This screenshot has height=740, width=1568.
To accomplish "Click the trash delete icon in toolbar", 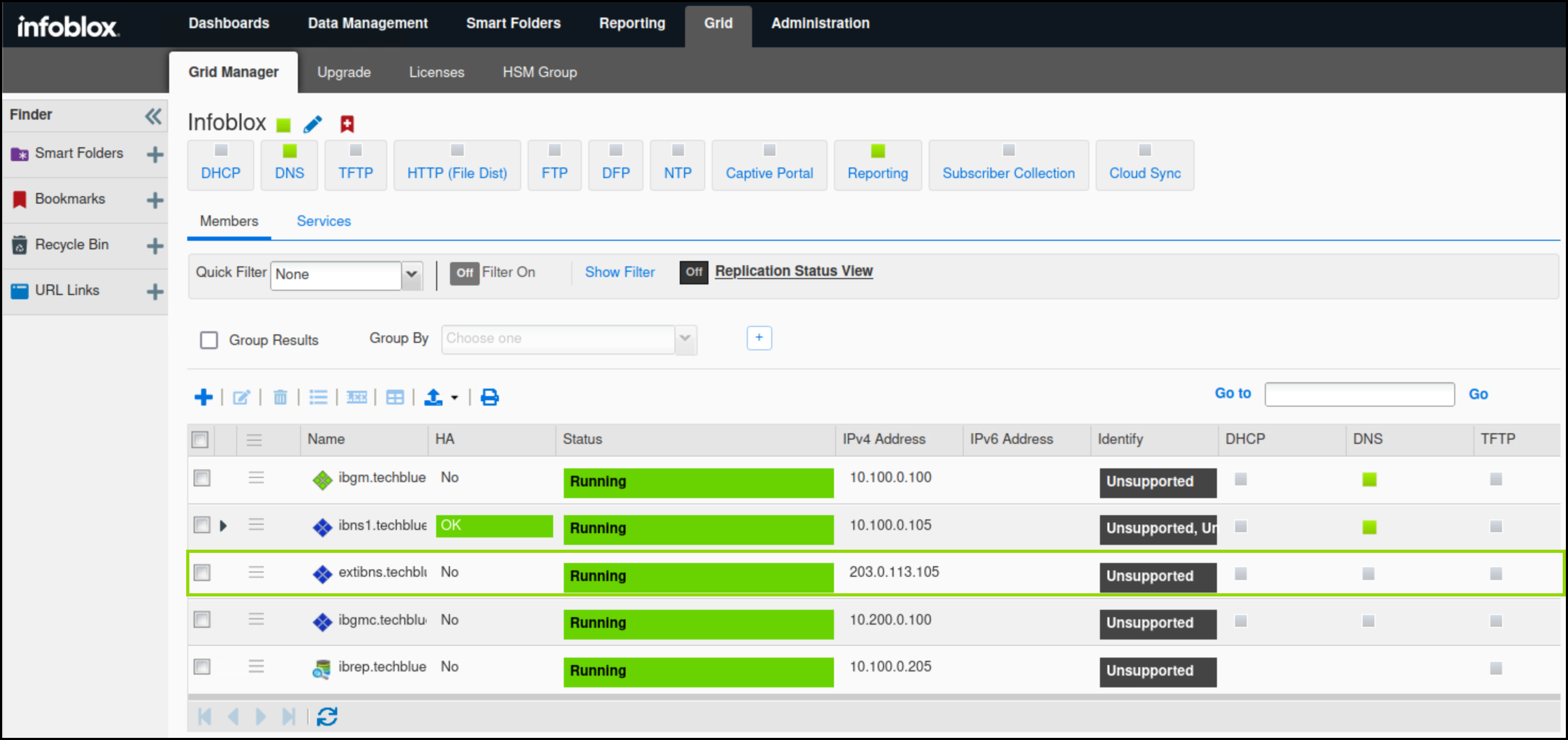I will coord(280,398).
